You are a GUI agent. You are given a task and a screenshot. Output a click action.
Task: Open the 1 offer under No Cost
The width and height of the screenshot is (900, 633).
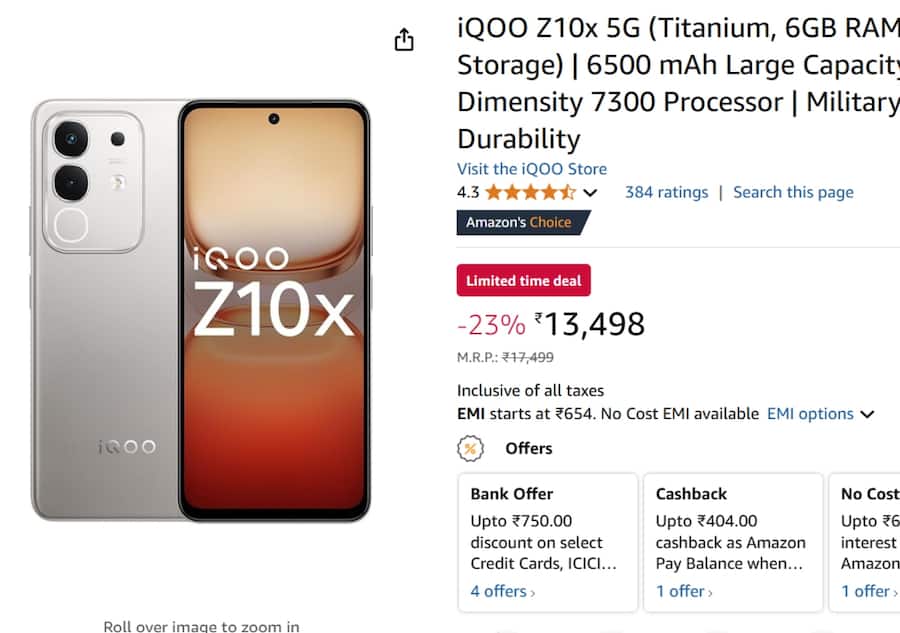point(863,591)
